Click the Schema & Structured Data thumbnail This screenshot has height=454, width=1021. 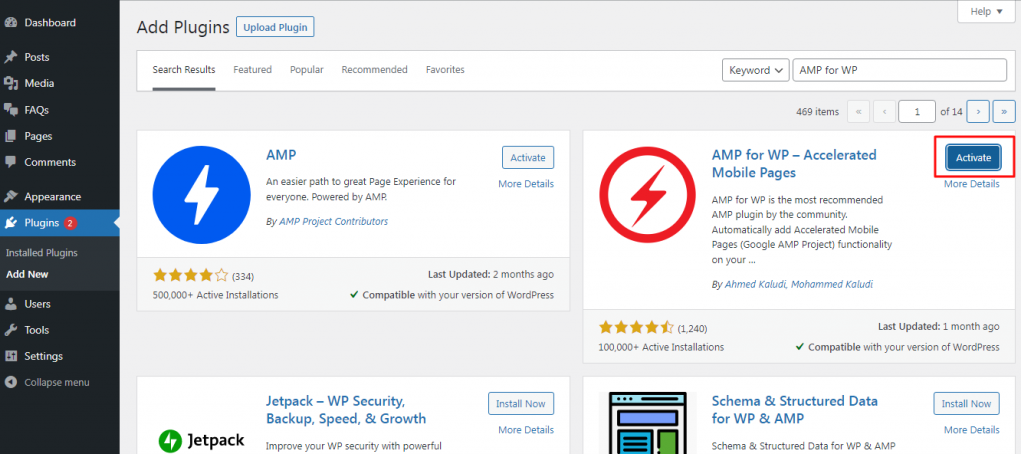point(647,423)
